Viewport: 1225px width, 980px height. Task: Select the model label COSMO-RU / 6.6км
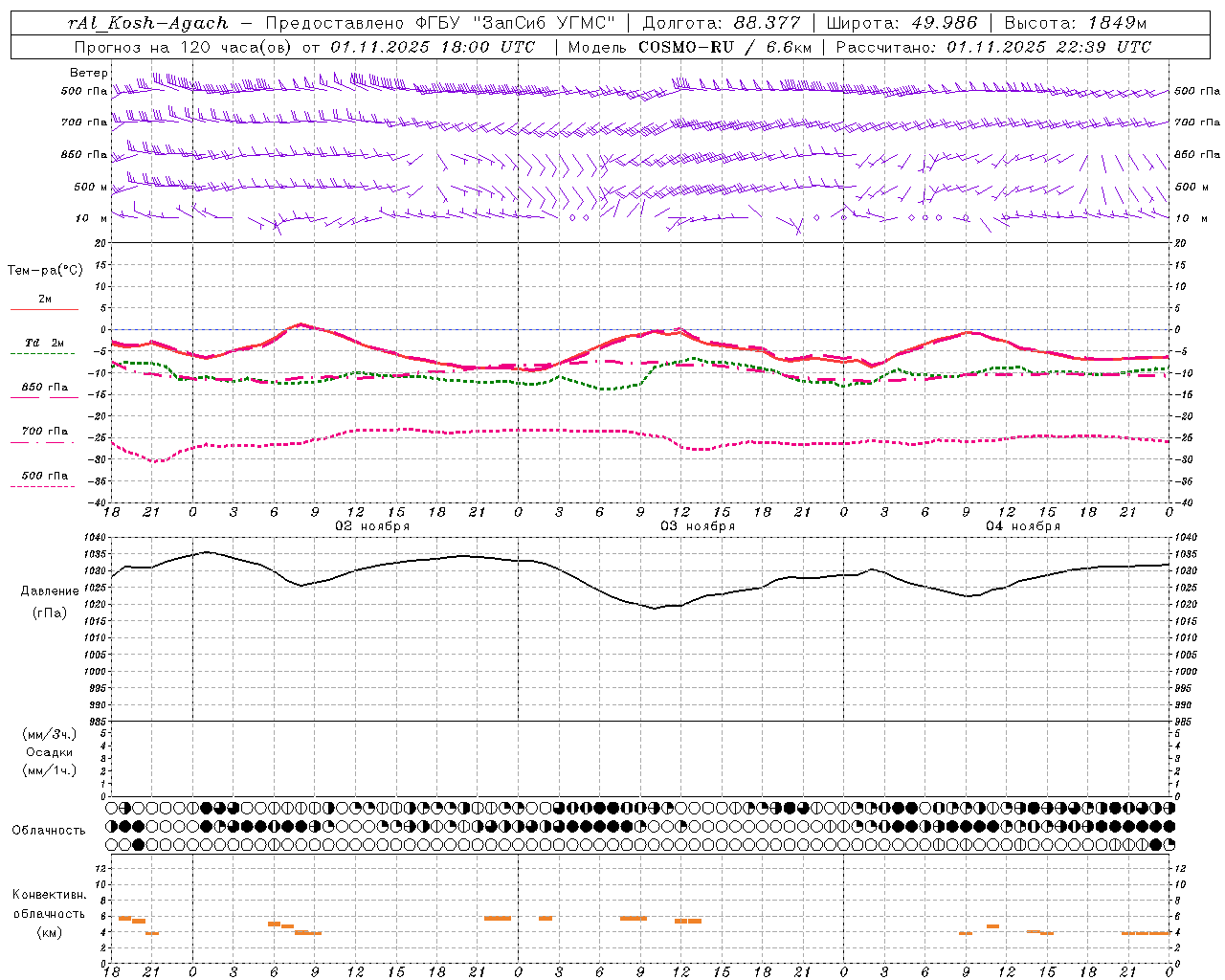(x=724, y=47)
